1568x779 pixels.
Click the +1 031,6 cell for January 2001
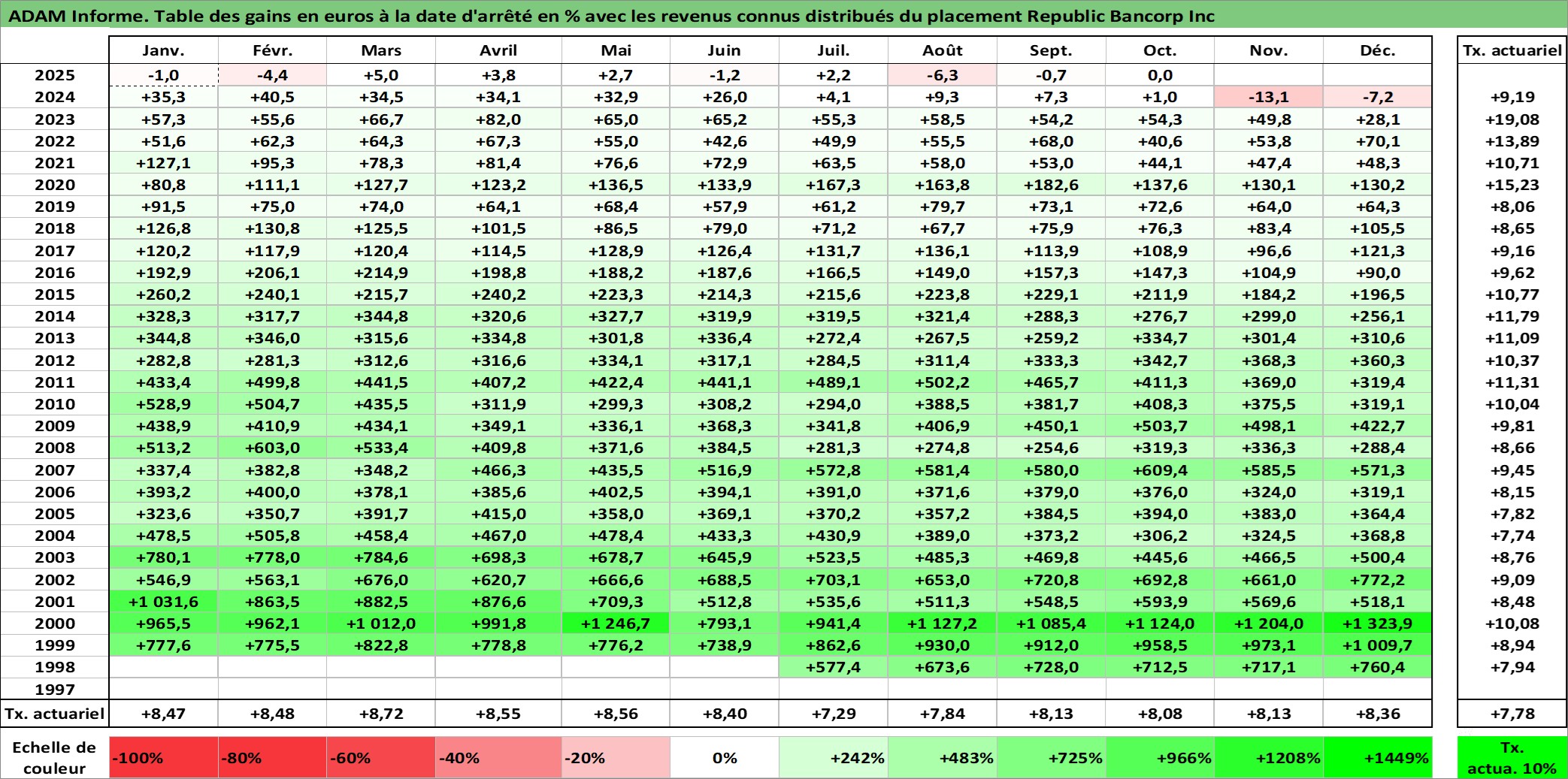tap(163, 602)
